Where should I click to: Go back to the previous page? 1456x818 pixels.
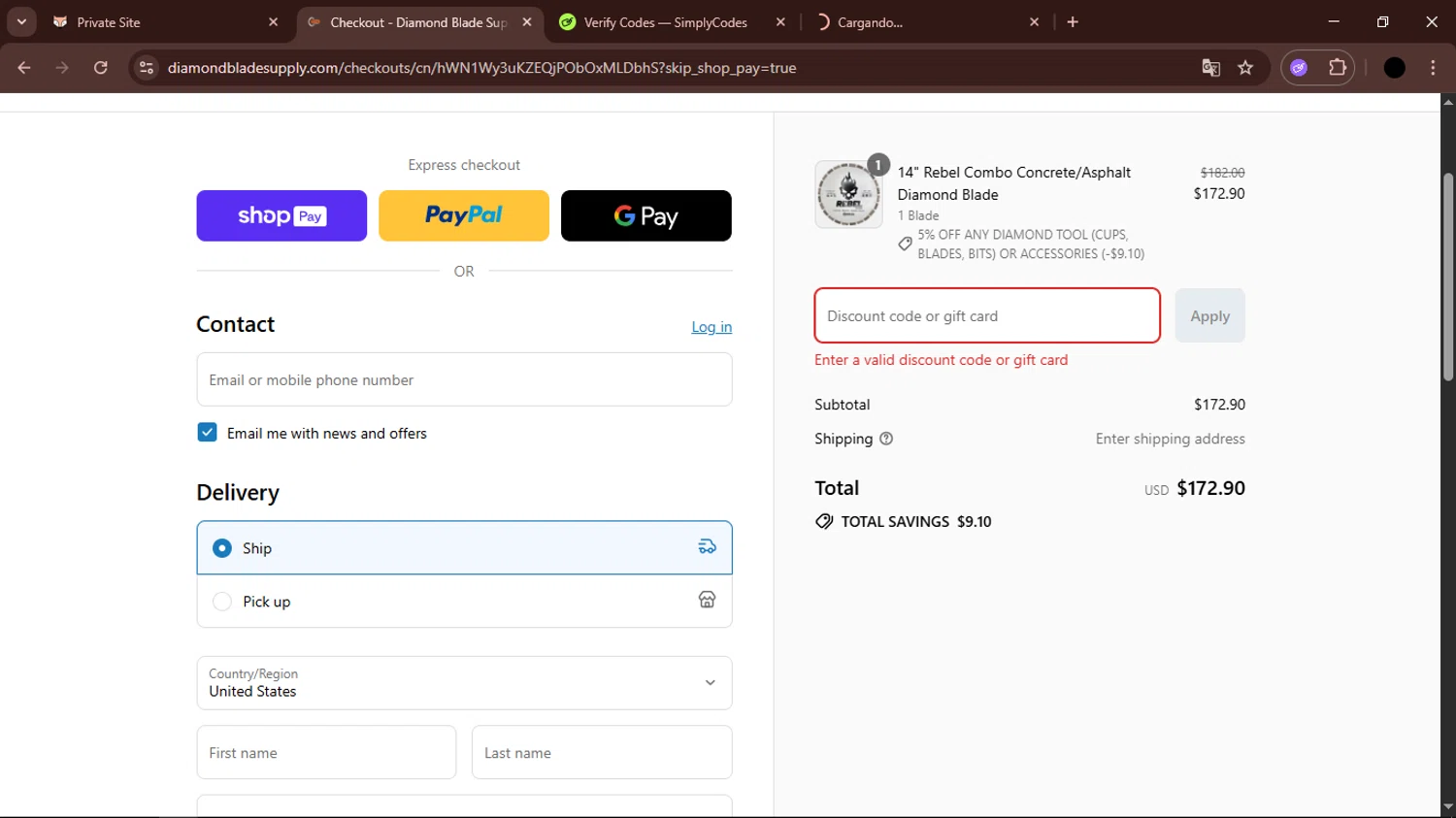pos(24,68)
